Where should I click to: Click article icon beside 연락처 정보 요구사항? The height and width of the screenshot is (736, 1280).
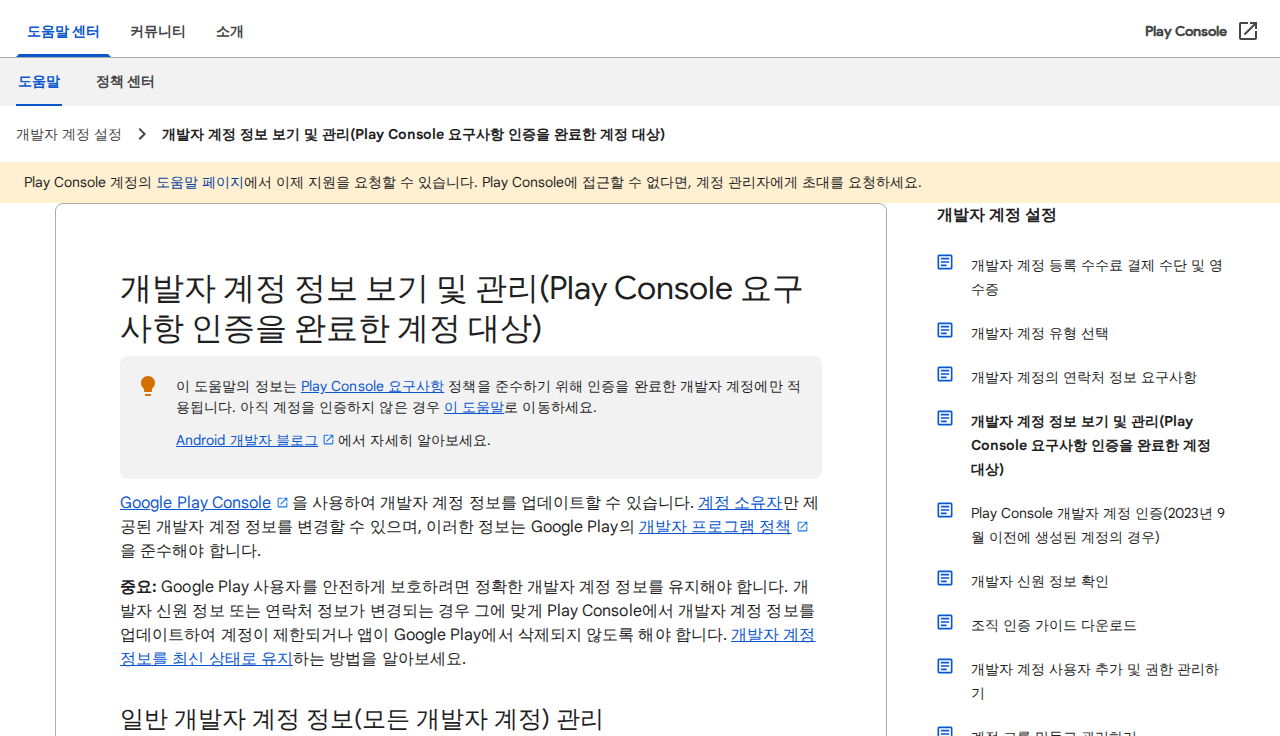(945, 374)
